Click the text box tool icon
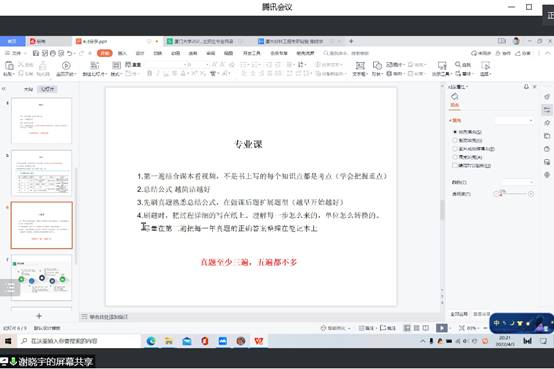 coord(360,66)
